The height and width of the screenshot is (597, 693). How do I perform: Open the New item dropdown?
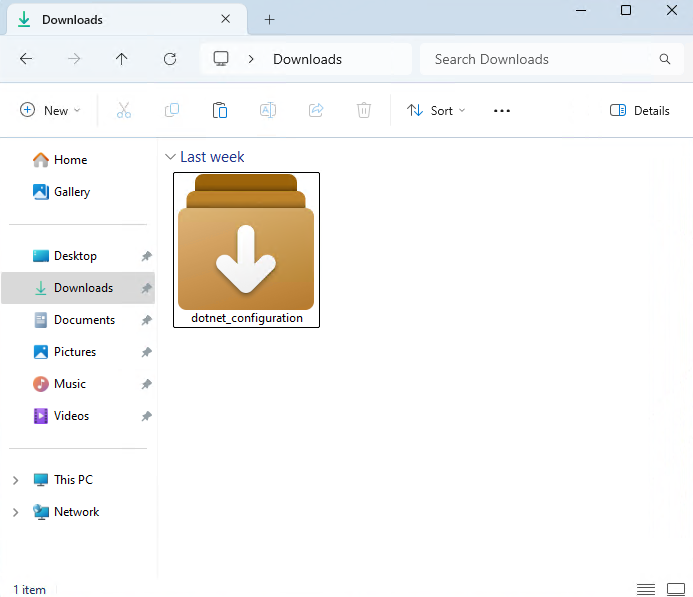tap(50, 111)
